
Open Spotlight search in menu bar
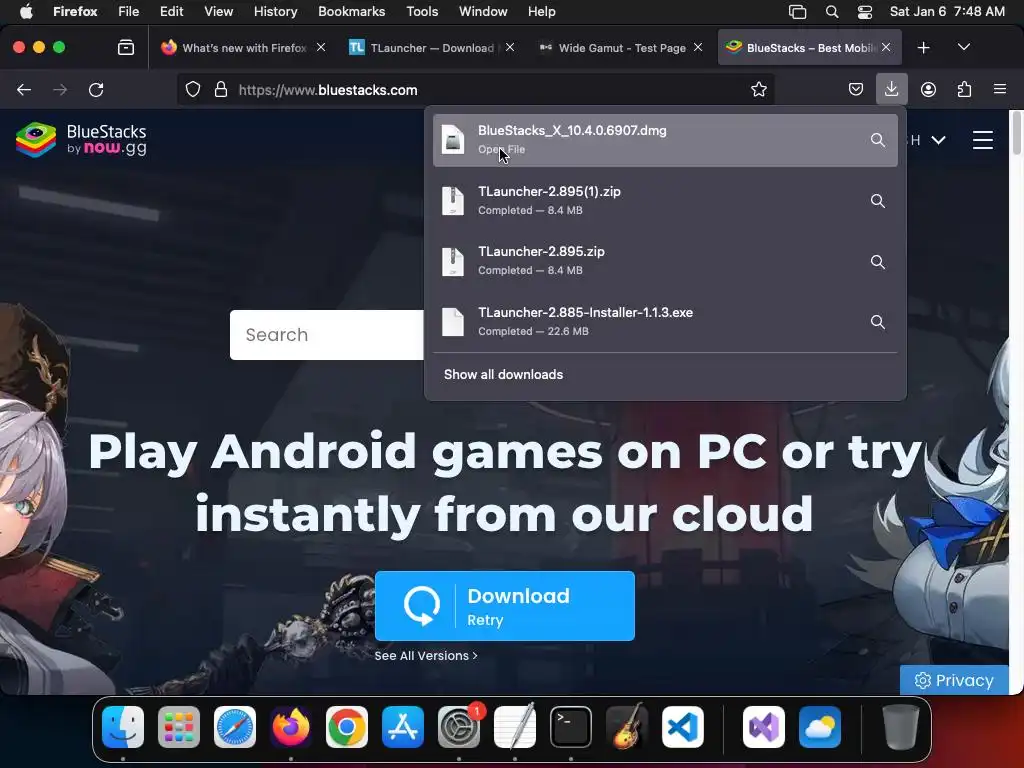pos(832,12)
